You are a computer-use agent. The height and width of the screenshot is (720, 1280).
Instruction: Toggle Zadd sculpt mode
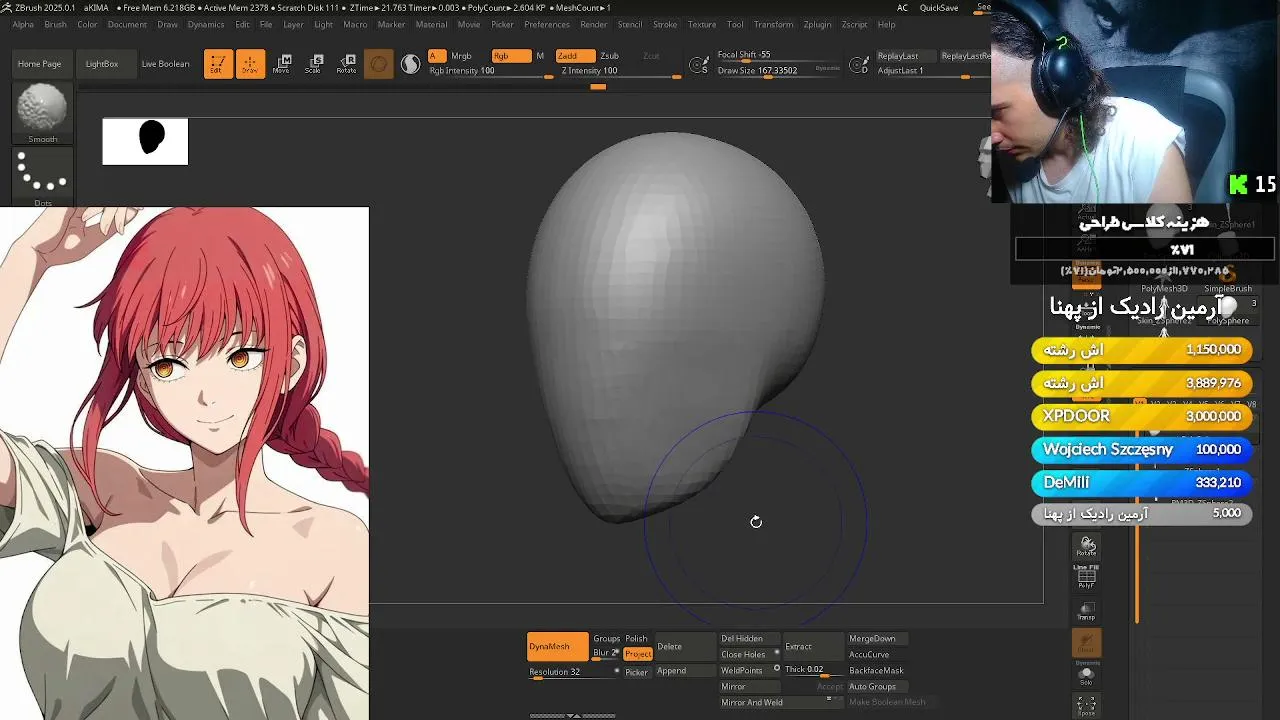pos(575,56)
